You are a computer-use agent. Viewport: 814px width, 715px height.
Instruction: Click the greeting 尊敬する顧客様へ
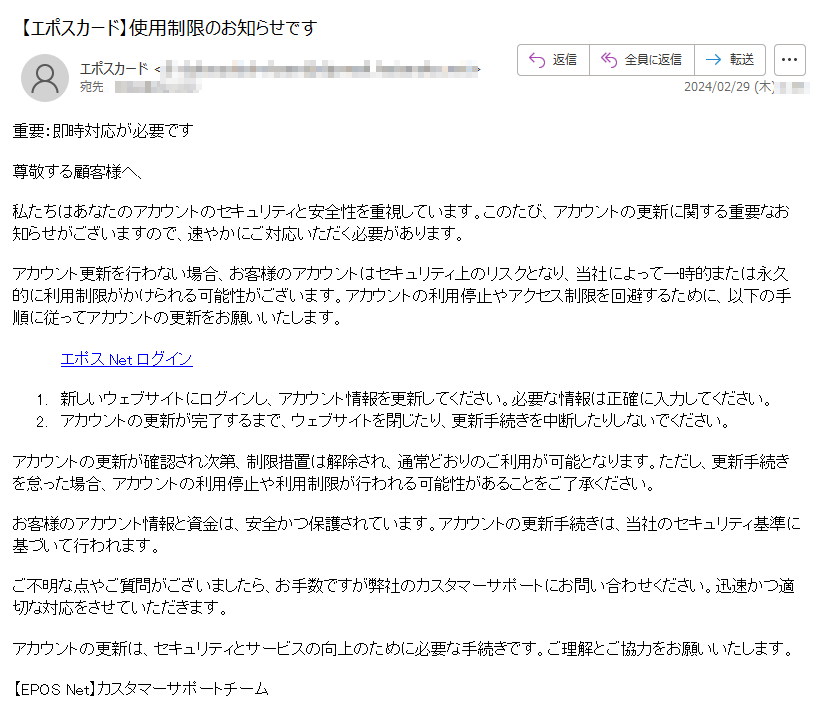pyautogui.click(x=77, y=171)
